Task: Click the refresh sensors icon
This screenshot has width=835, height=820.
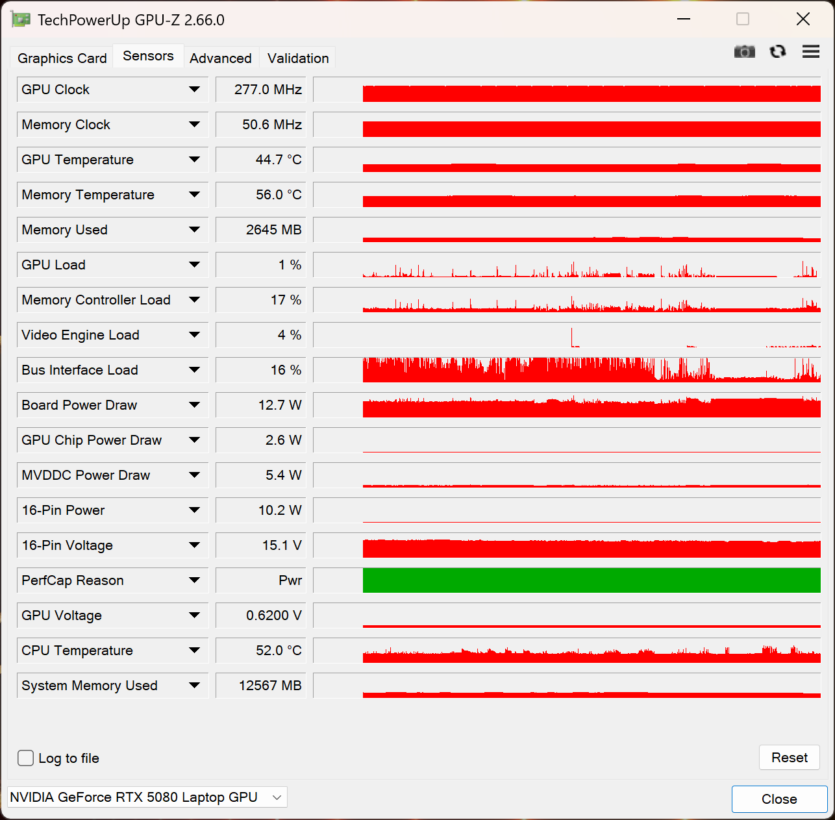Action: click(x=777, y=52)
